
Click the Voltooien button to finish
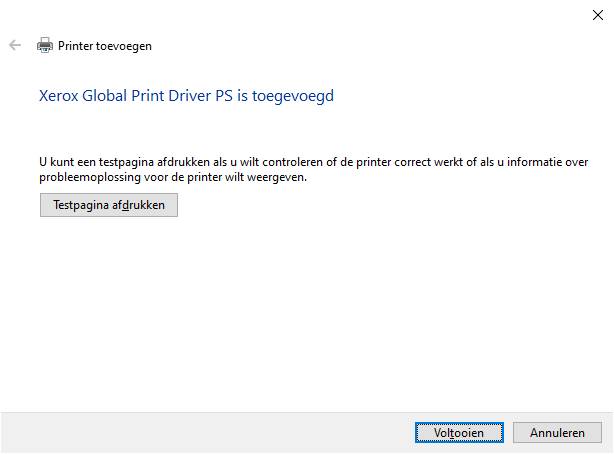459,432
